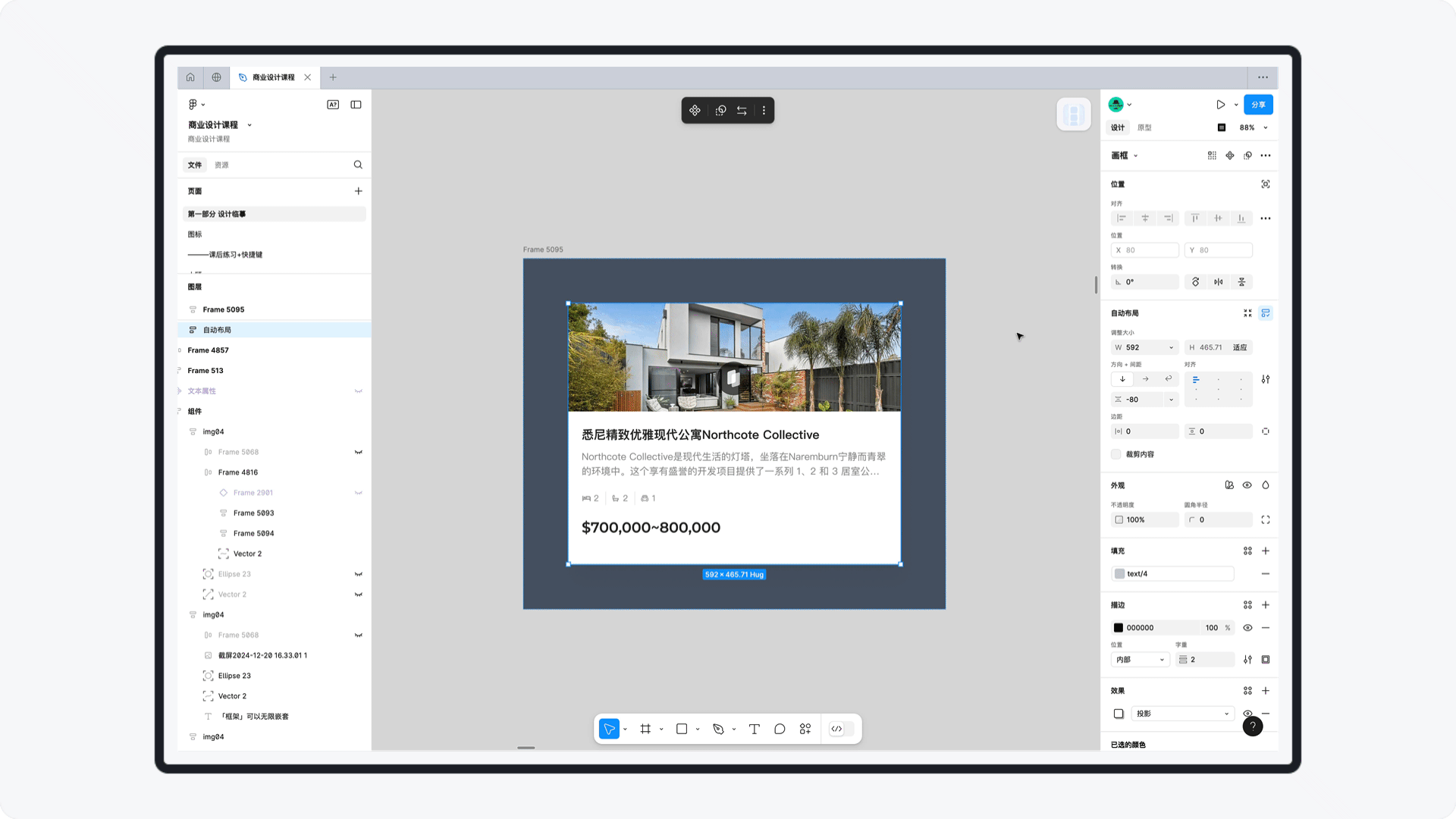
Task: Toggle stroke 000000 visibility eye icon
Action: click(1247, 628)
